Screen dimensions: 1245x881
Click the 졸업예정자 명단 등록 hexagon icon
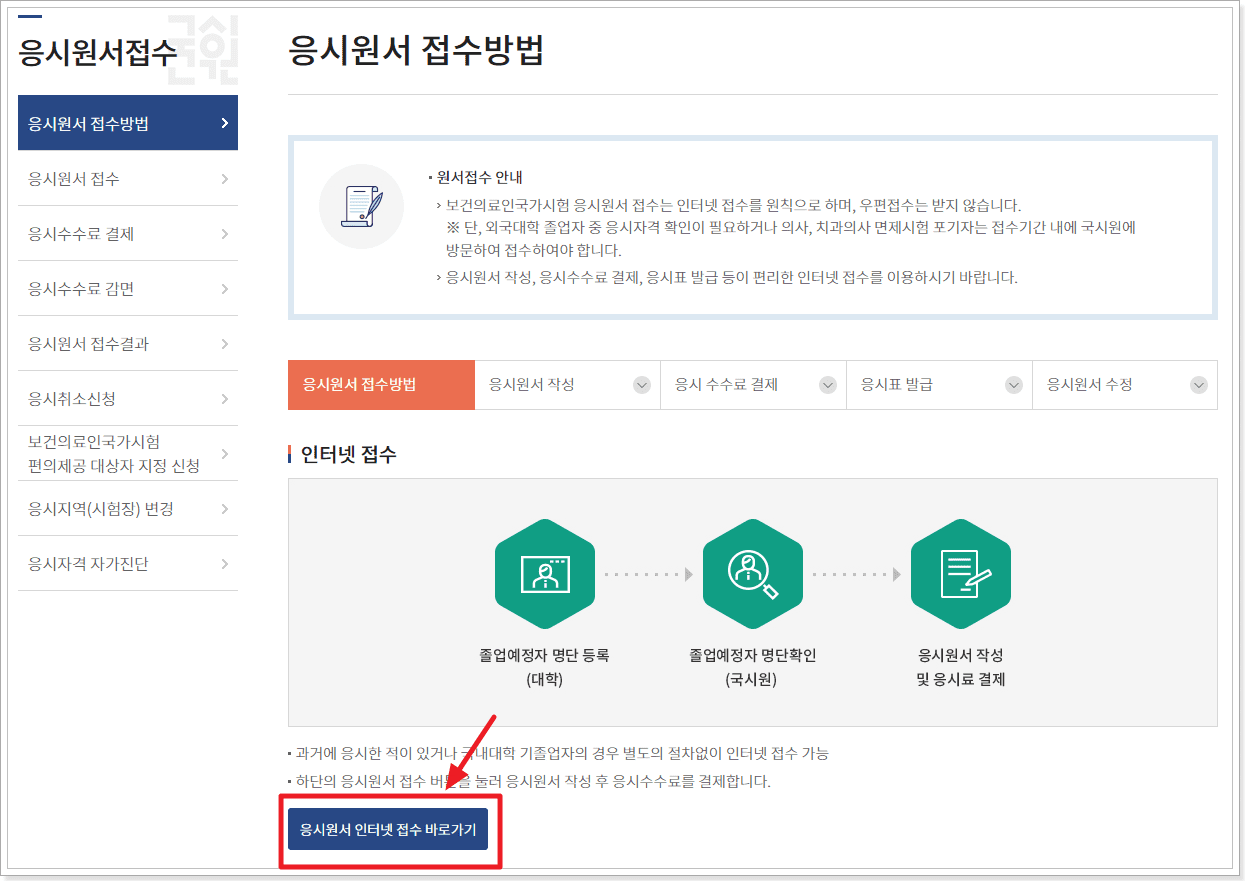pos(545,573)
